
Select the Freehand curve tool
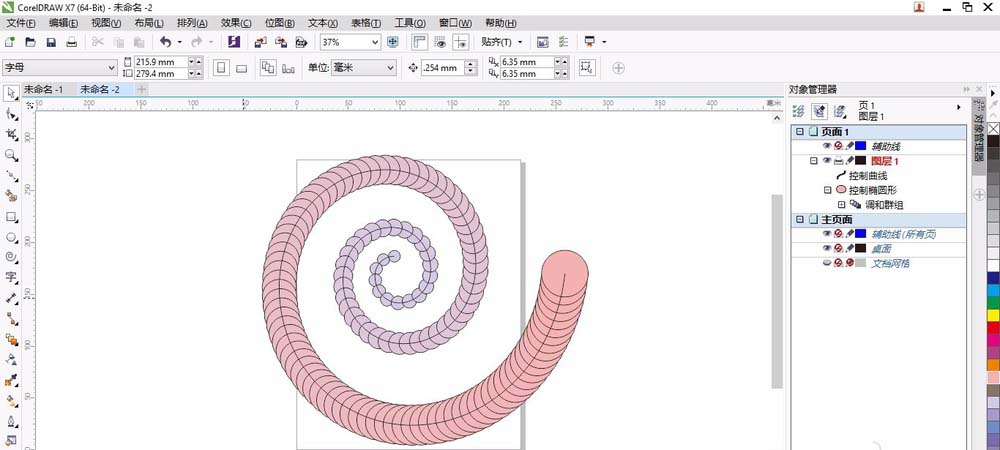tap(11, 175)
